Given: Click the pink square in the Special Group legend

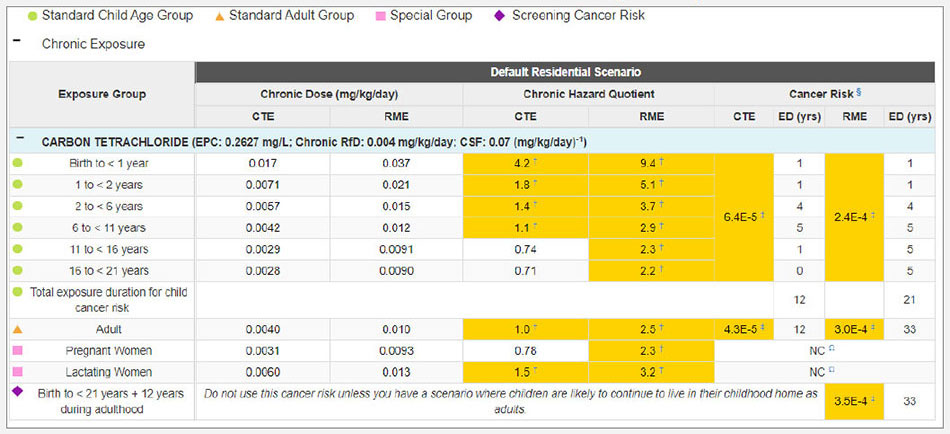Looking at the screenshot, I should (x=380, y=16).
